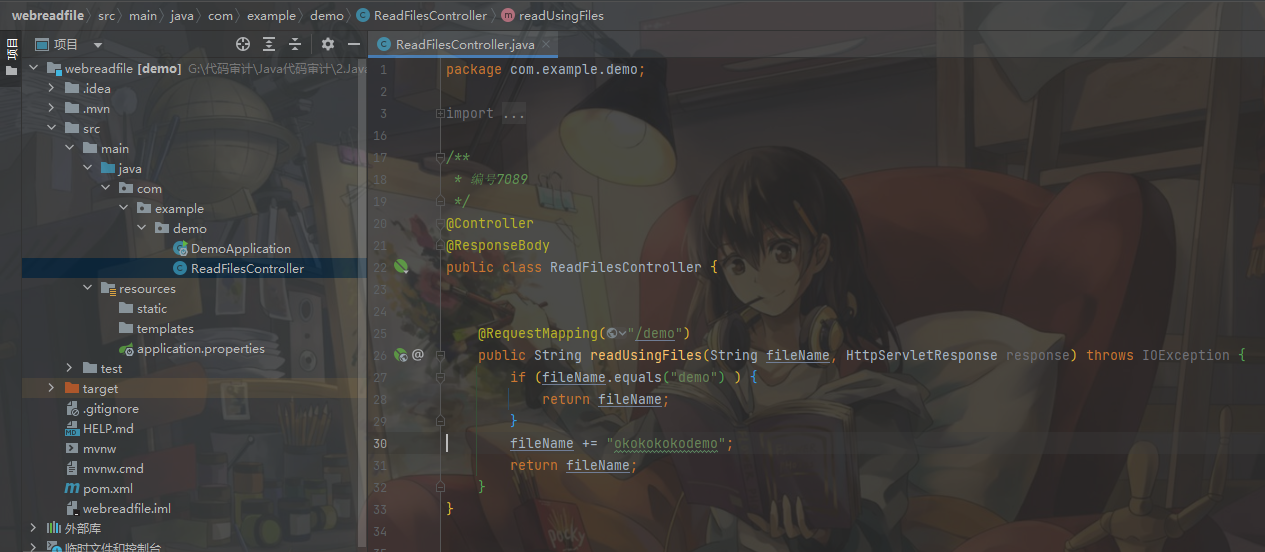Unfold the collapsed import block on line 3

[440, 113]
